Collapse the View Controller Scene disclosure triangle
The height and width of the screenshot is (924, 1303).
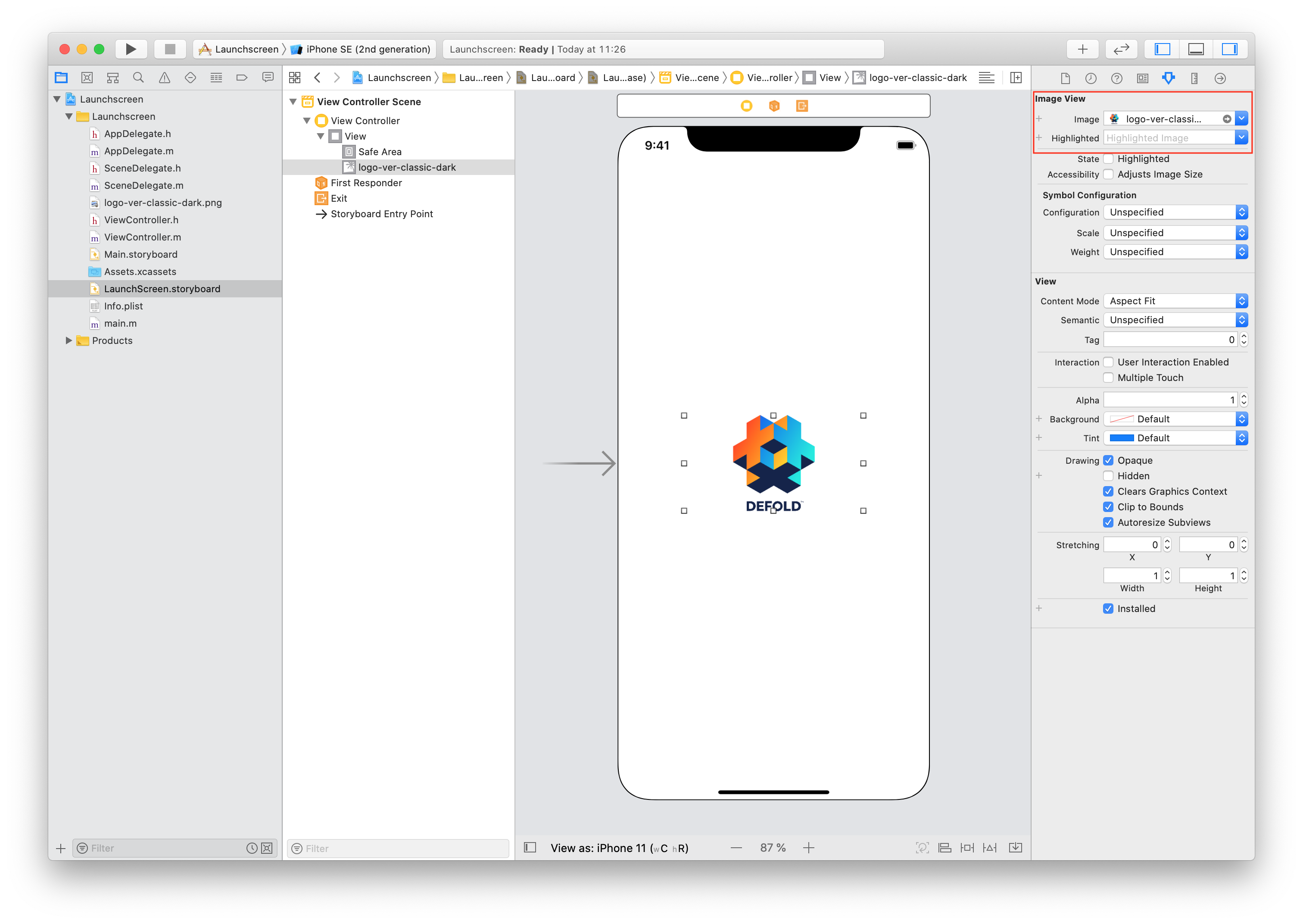click(x=293, y=102)
